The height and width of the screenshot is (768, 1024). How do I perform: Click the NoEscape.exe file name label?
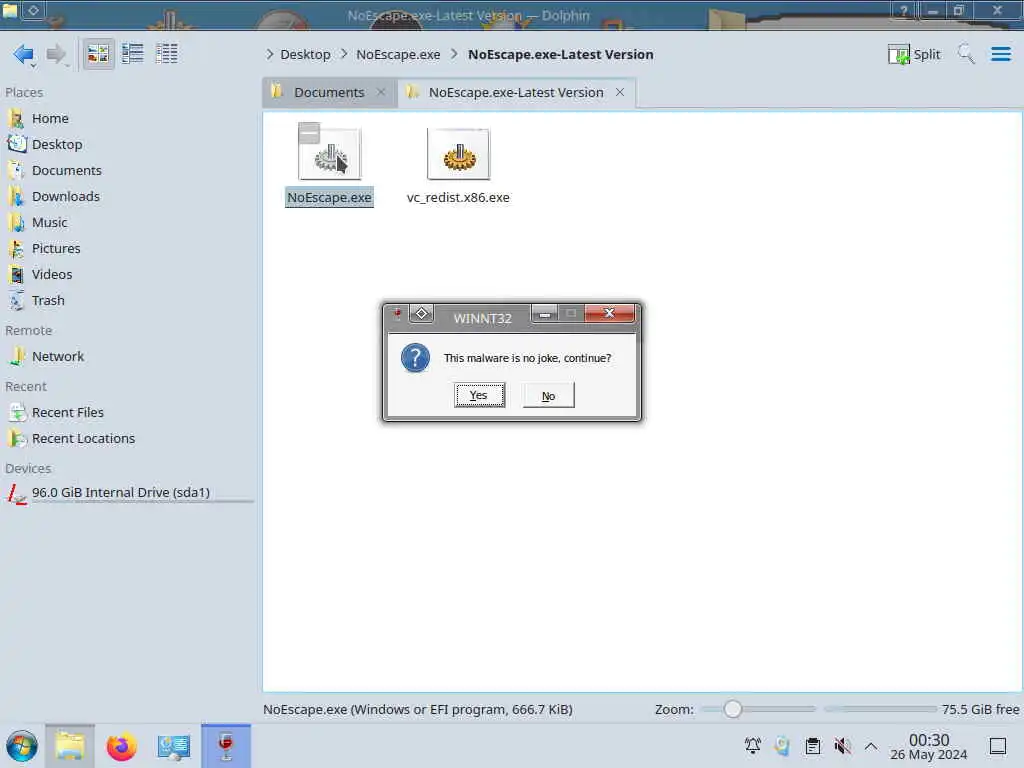click(x=329, y=198)
